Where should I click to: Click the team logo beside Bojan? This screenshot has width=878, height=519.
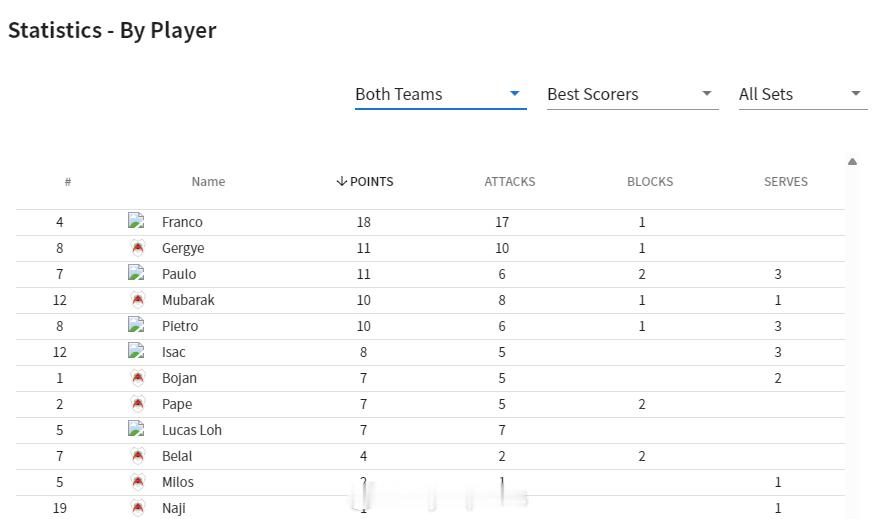137,378
